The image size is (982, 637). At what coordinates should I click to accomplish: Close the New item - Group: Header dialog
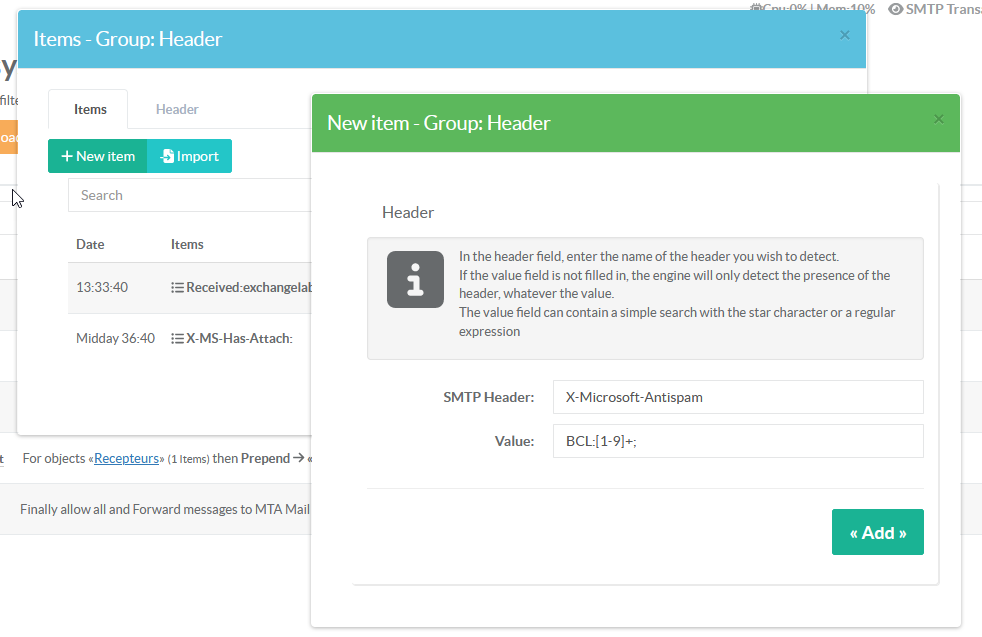point(938,119)
